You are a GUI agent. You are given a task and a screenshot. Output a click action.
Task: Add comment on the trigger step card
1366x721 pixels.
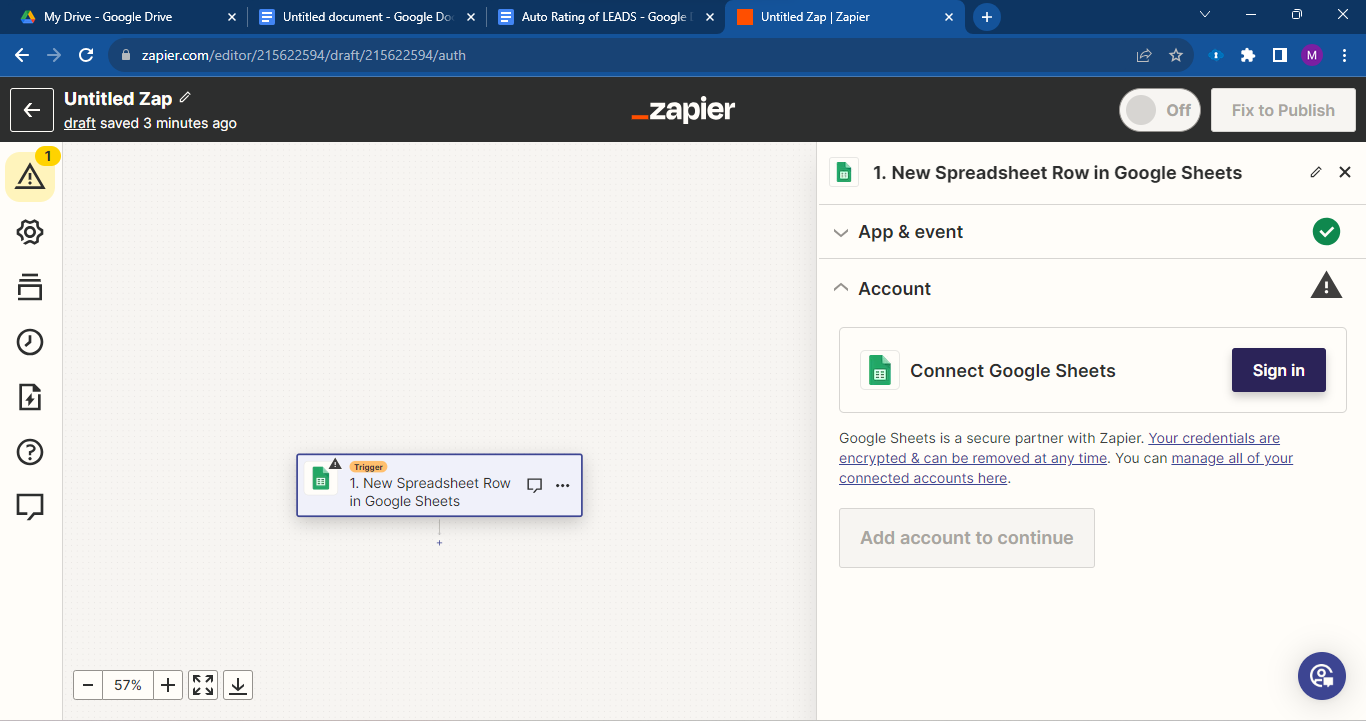click(534, 485)
